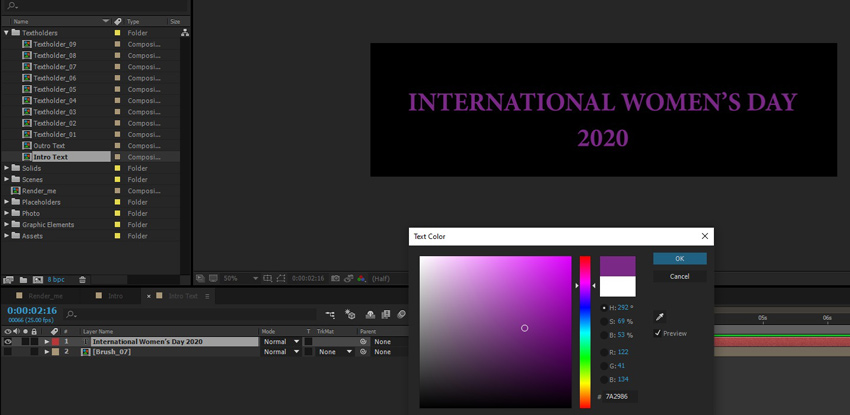The width and height of the screenshot is (850, 415).
Task: Select the Intro Text timeline tab
Action: pyautogui.click(x=183, y=296)
